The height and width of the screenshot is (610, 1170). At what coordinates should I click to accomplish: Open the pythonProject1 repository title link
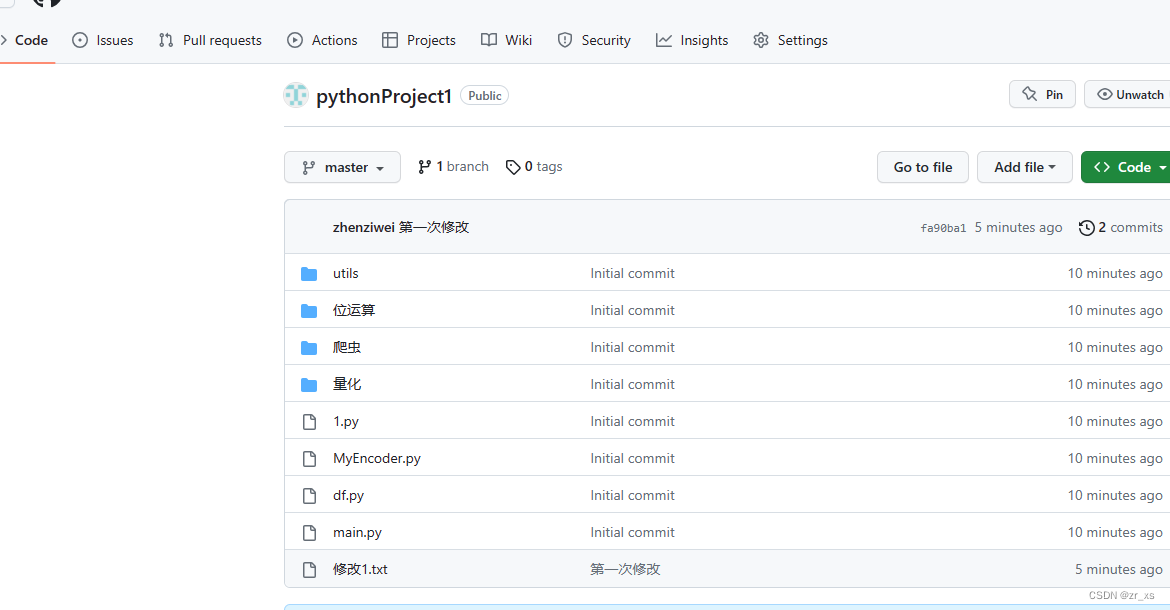(384, 96)
